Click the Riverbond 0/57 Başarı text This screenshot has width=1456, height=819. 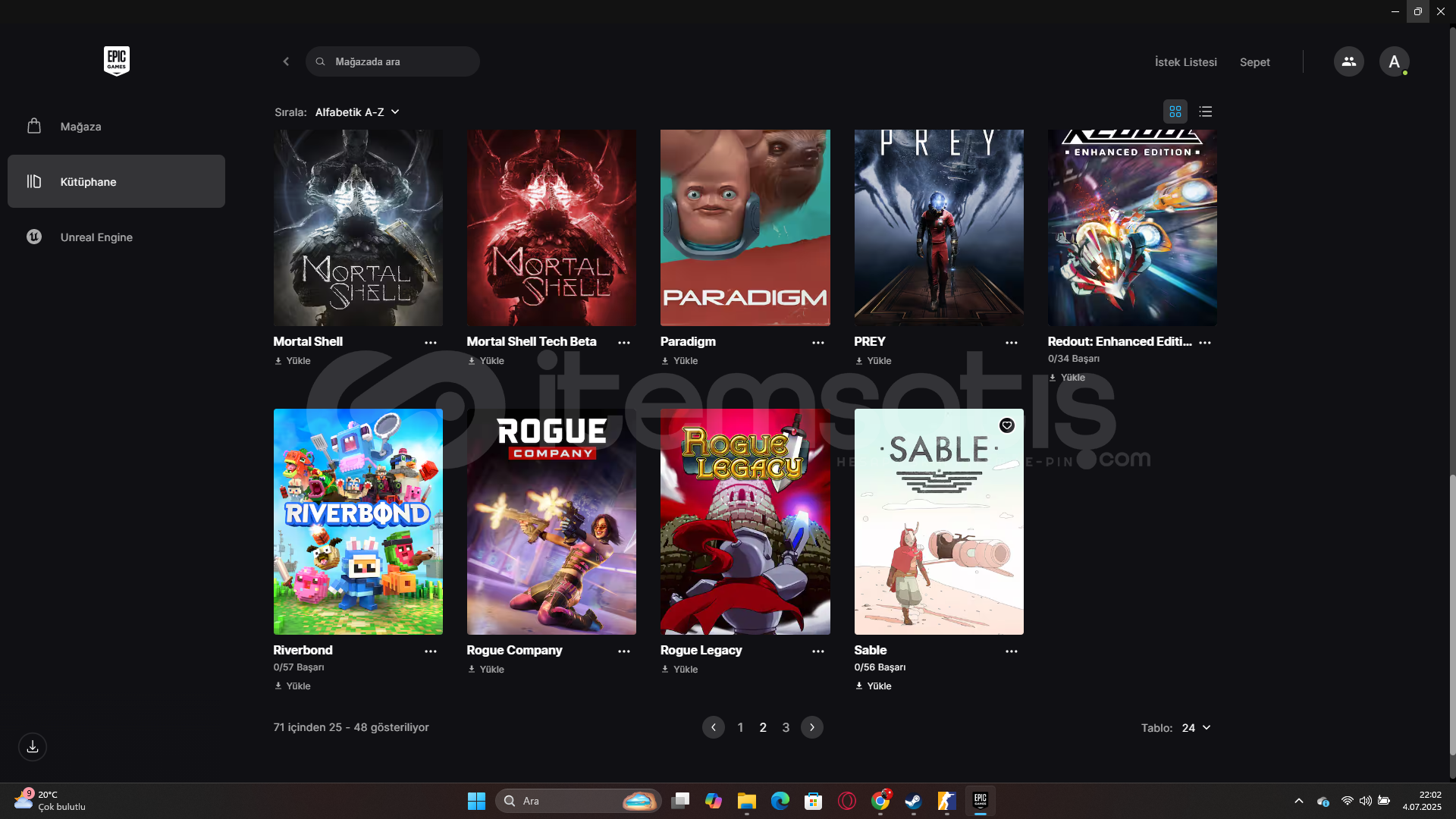(299, 667)
